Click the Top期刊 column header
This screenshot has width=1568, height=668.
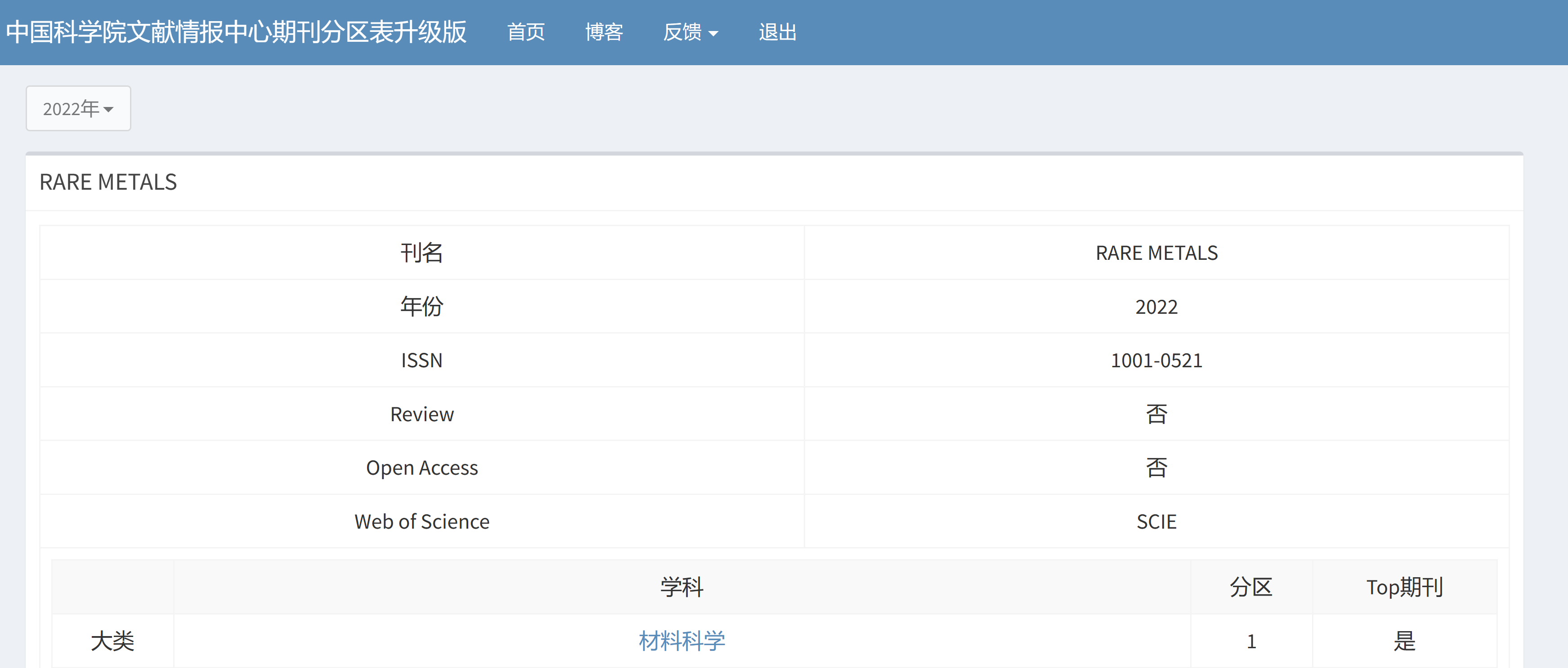(x=1404, y=587)
